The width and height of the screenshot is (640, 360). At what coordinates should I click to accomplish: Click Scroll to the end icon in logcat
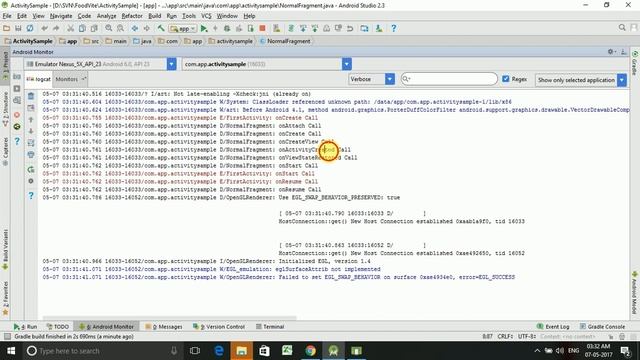31,108
